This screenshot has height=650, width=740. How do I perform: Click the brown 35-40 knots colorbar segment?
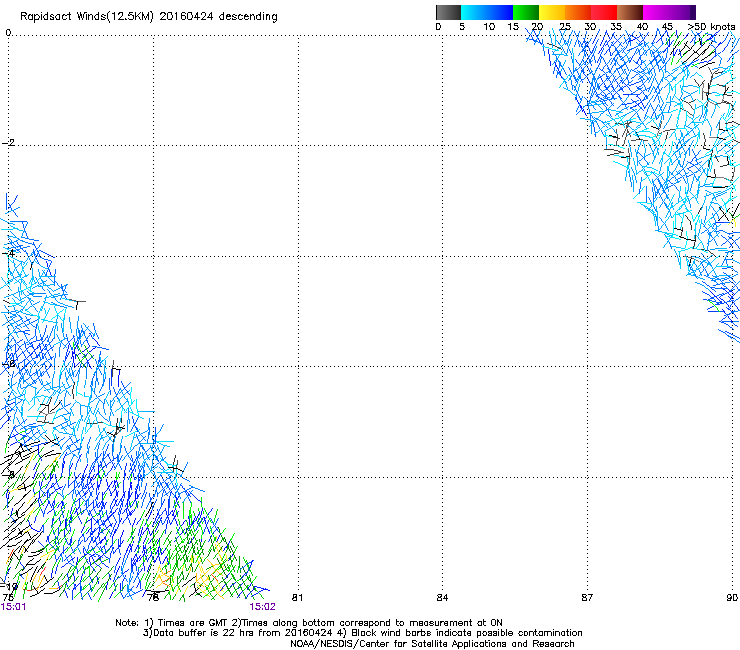(630, 12)
